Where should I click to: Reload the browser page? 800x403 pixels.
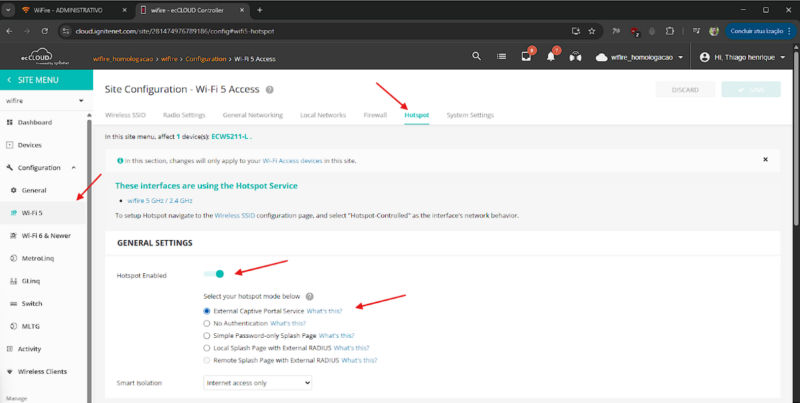(45, 31)
